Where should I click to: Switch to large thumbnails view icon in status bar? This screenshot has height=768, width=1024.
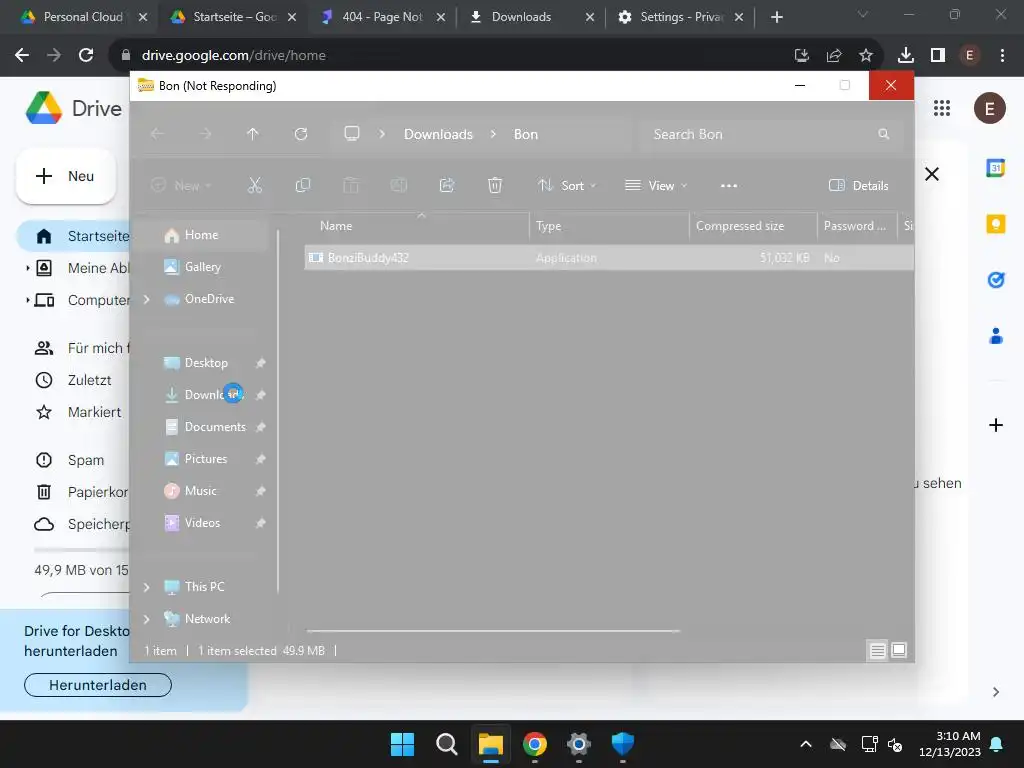click(899, 650)
